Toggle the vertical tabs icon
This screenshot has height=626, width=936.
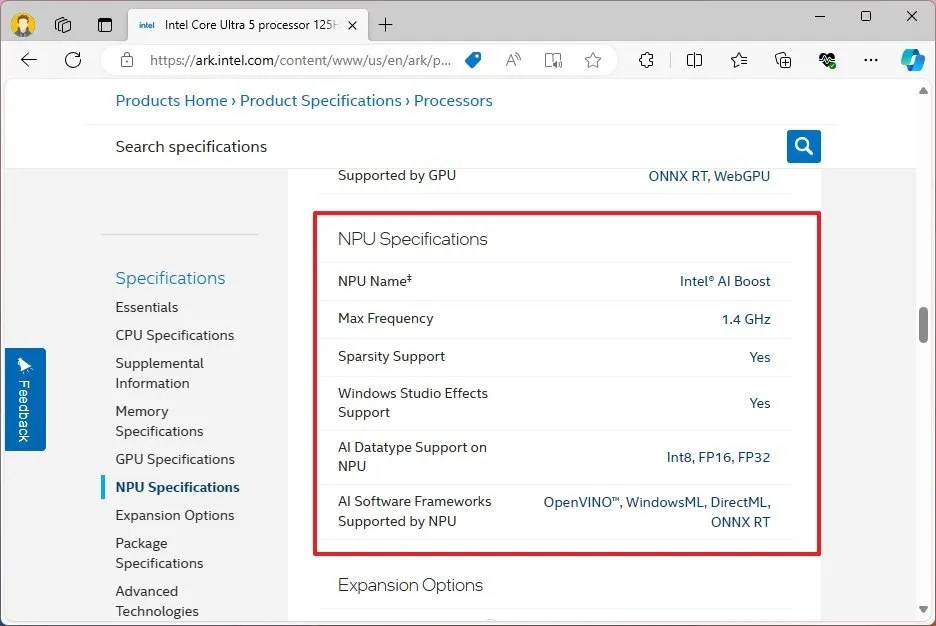click(x=105, y=24)
